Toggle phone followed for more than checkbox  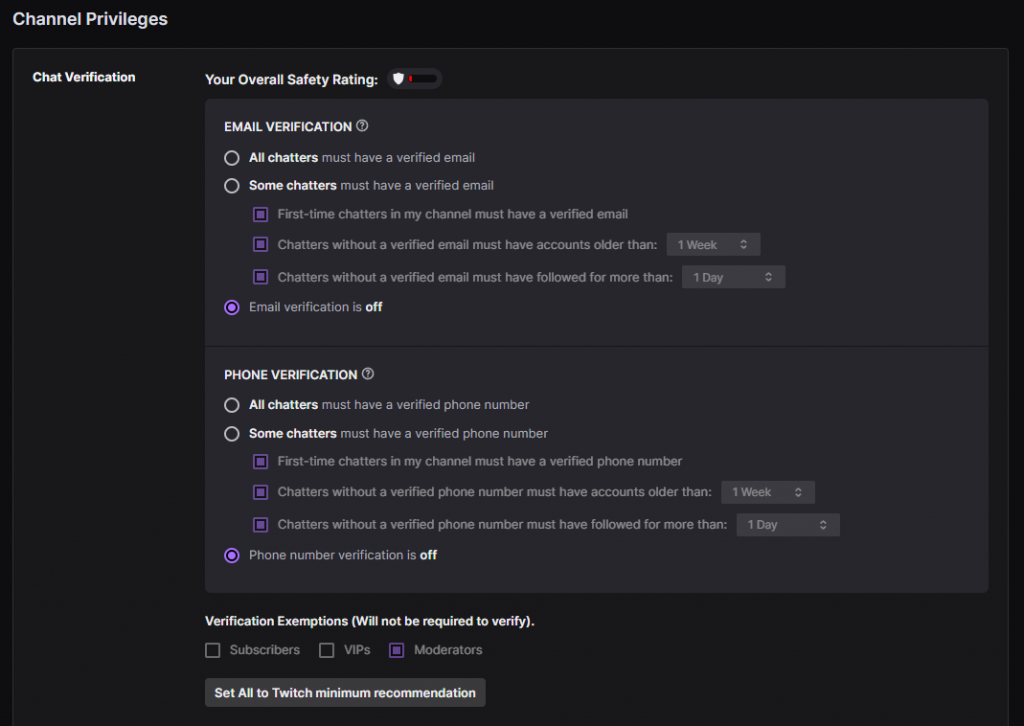click(261, 525)
